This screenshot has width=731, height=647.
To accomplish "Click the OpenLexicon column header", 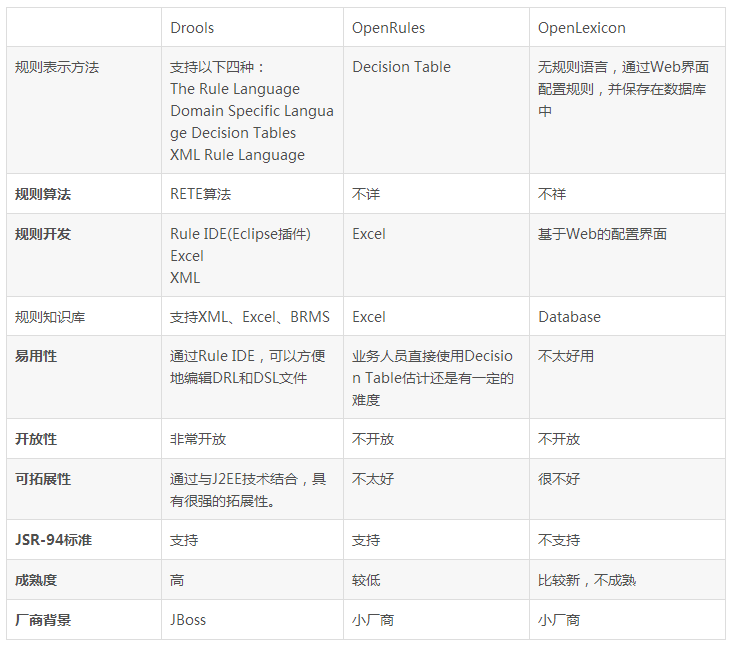I will 583,28.
